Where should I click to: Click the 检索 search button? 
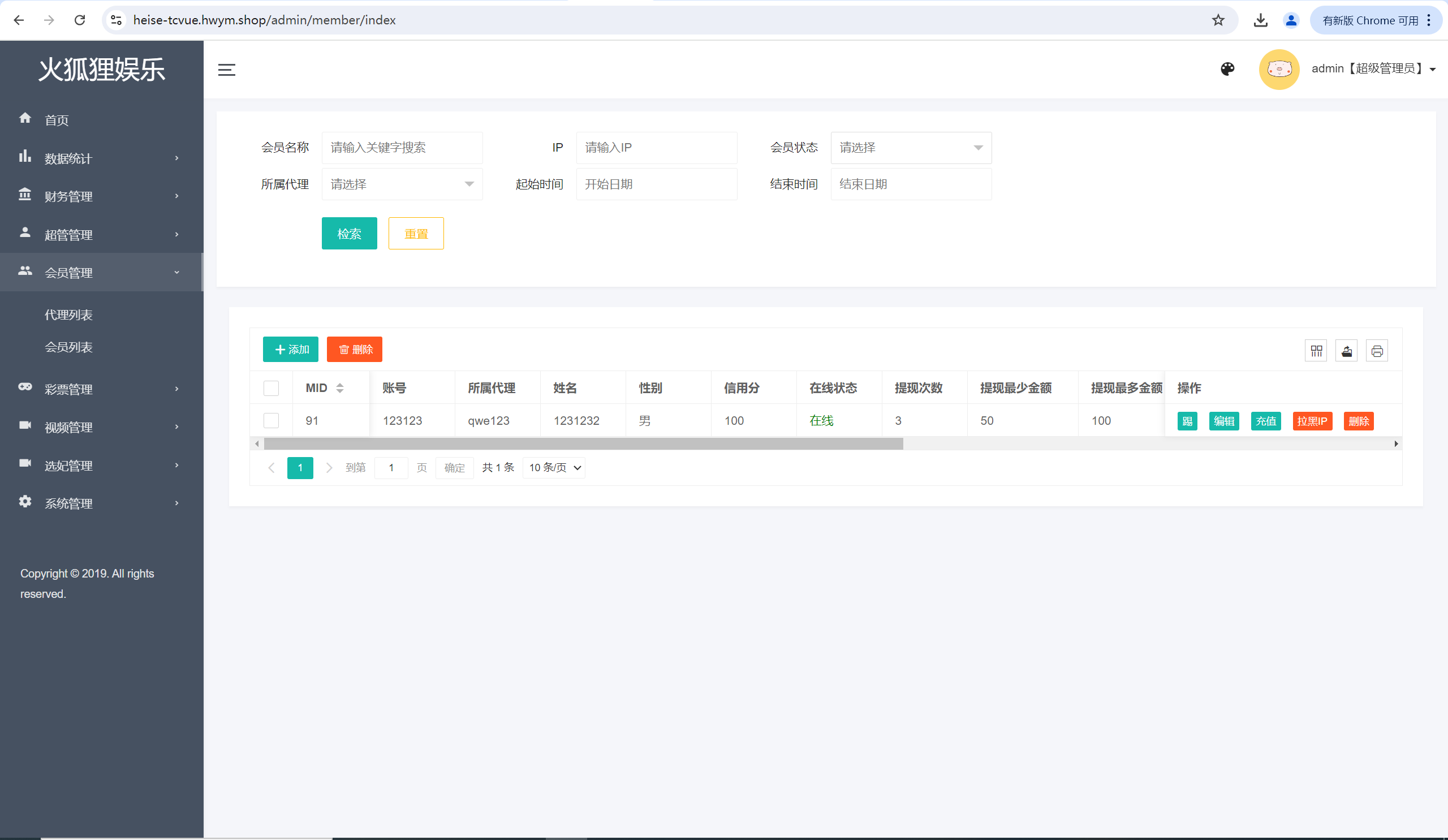click(349, 234)
